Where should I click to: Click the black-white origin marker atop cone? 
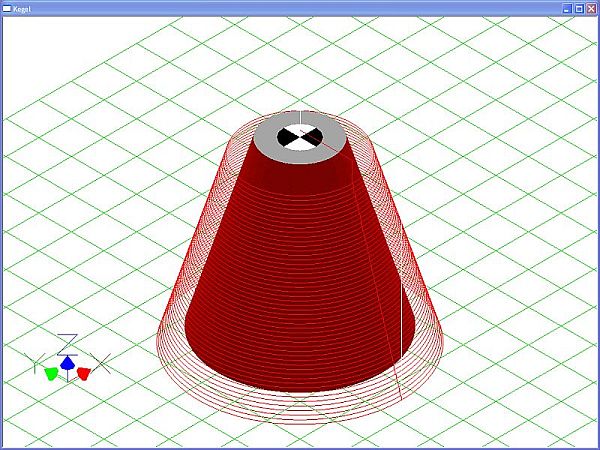click(300, 137)
